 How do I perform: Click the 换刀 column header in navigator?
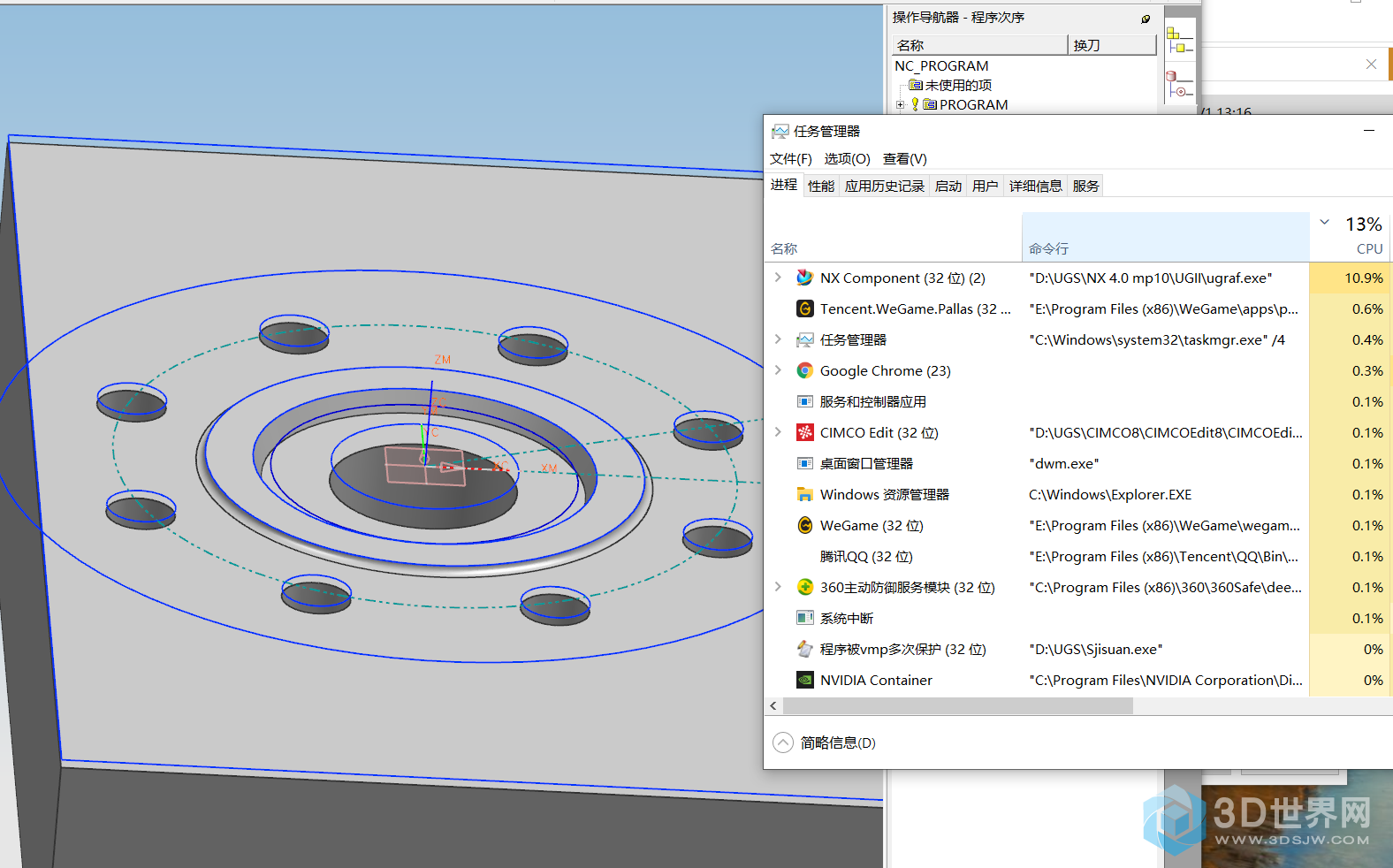(1112, 45)
